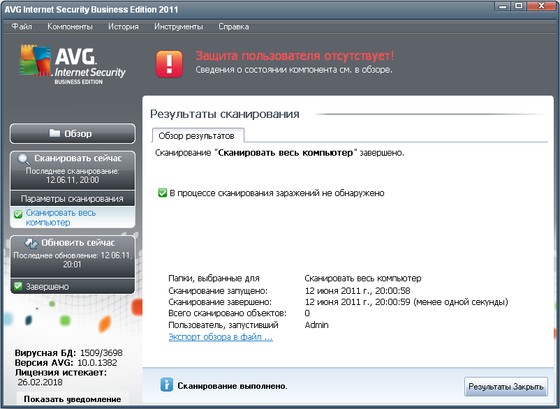560x409 pixels.
Task: Click the magnifier icon beside Сканировать сейчас
Action: click(x=24, y=159)
